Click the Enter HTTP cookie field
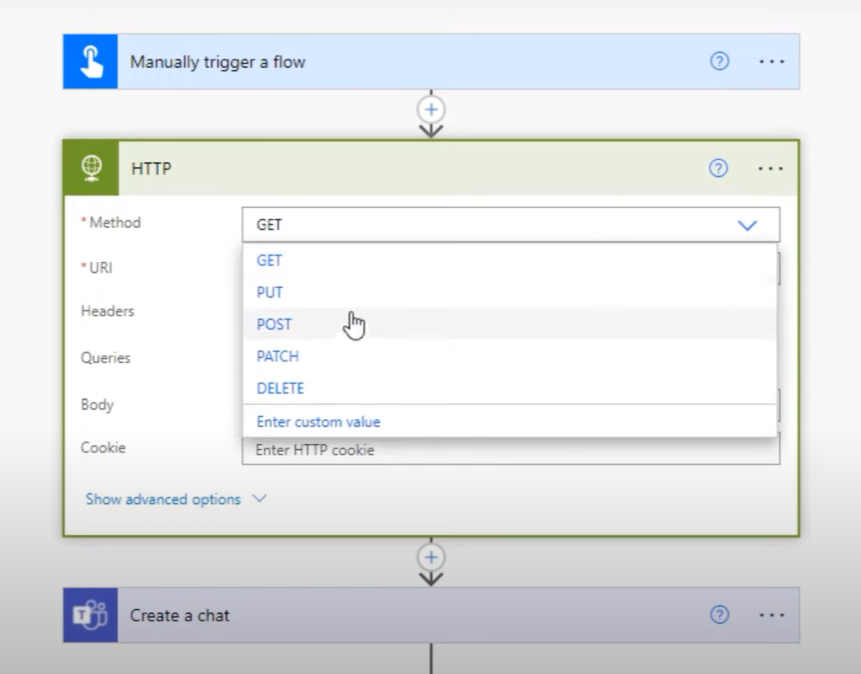 pyautogui.click(x=511, y=450)
